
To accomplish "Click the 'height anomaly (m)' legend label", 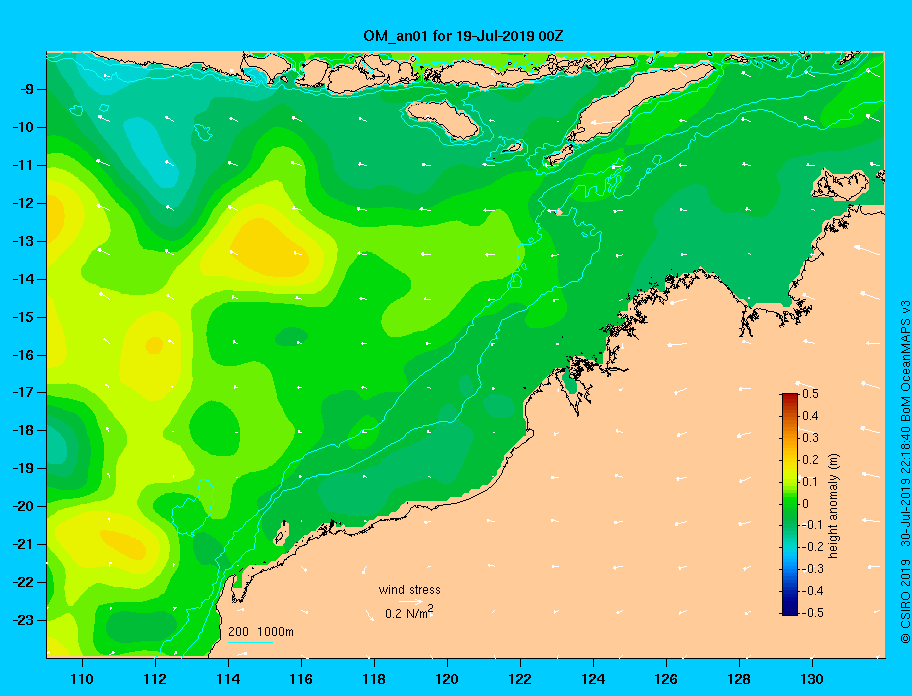I will tap(834, 506).
